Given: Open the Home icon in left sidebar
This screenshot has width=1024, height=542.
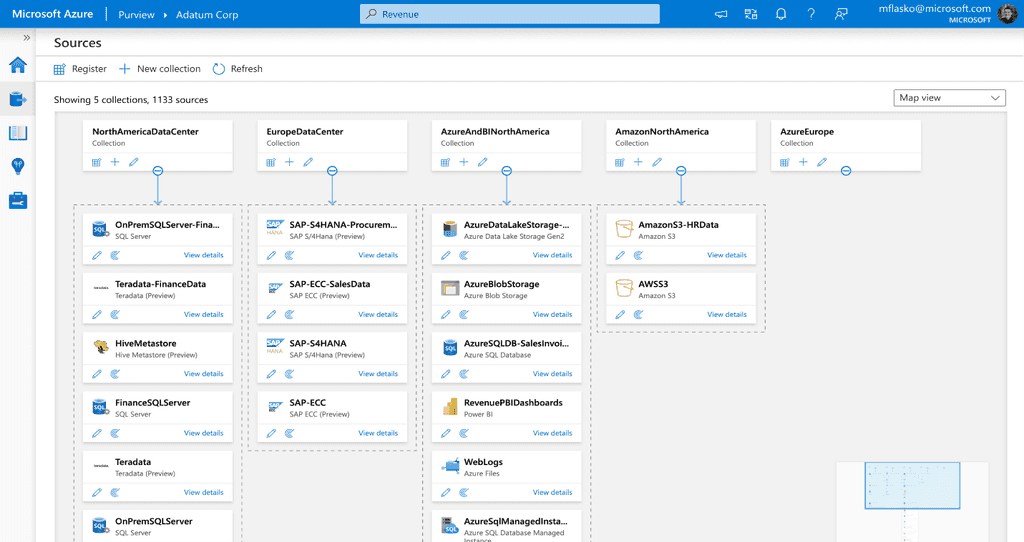Looking at the screenshot, I should tap(18, 65).
